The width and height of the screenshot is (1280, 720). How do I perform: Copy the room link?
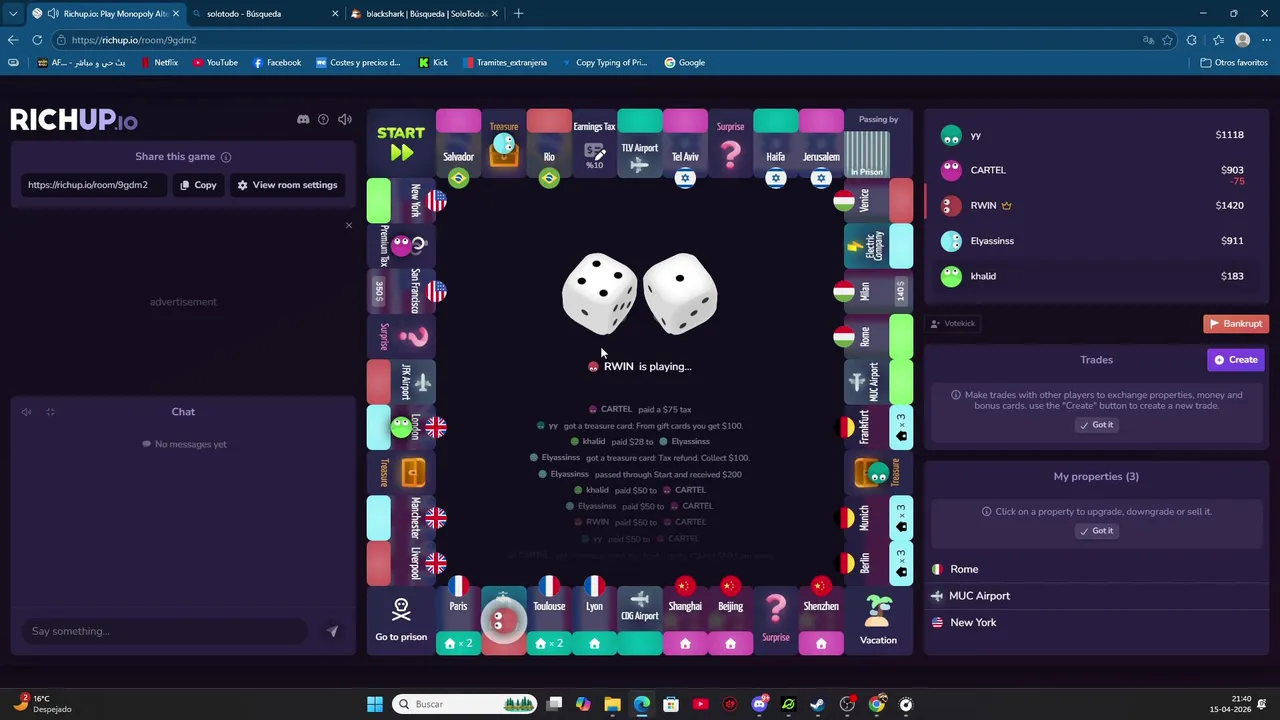[198, 185]
